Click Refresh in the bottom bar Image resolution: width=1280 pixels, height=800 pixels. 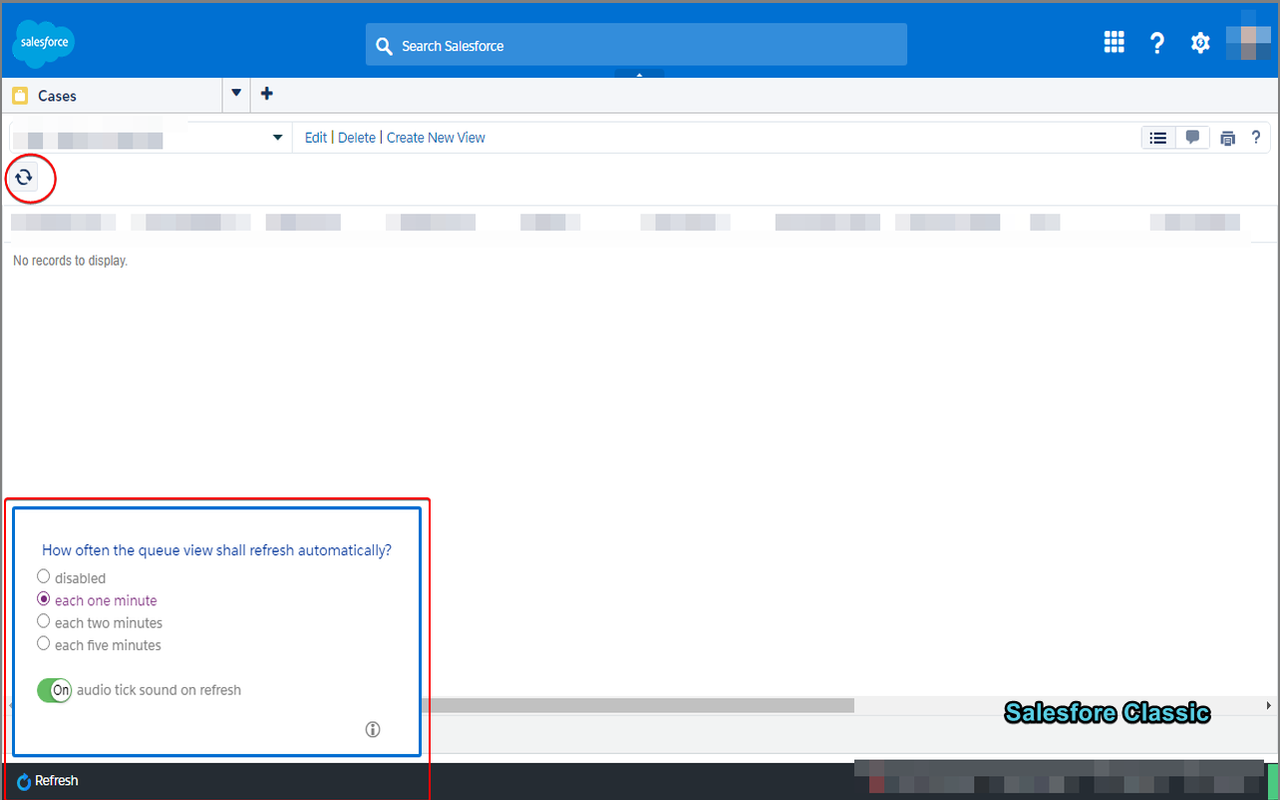(x=47, y=781)
